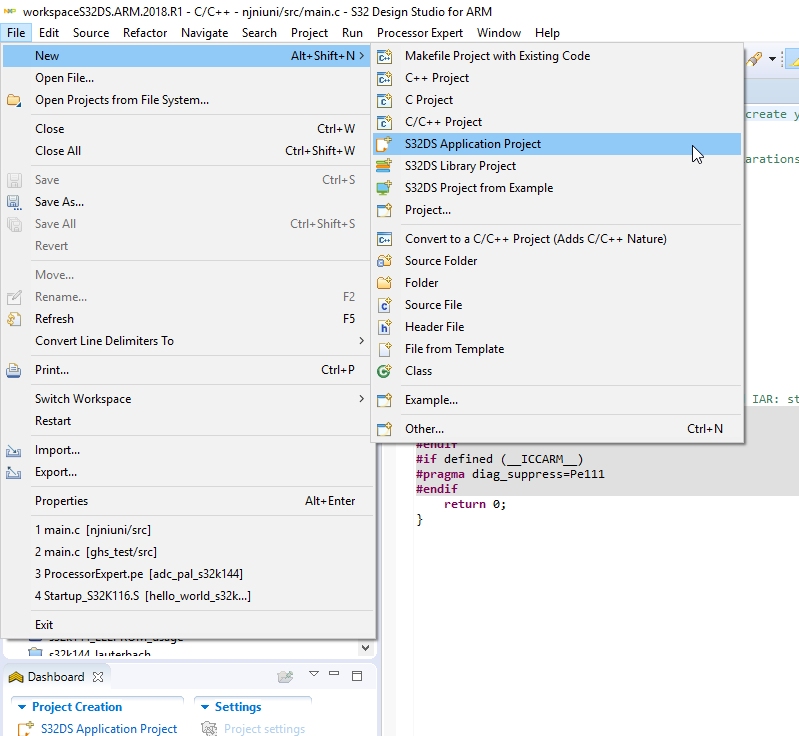Screen dimensions: 799x736
Task: Click the Dashboard toolbar folder icon
Action: 285,676
